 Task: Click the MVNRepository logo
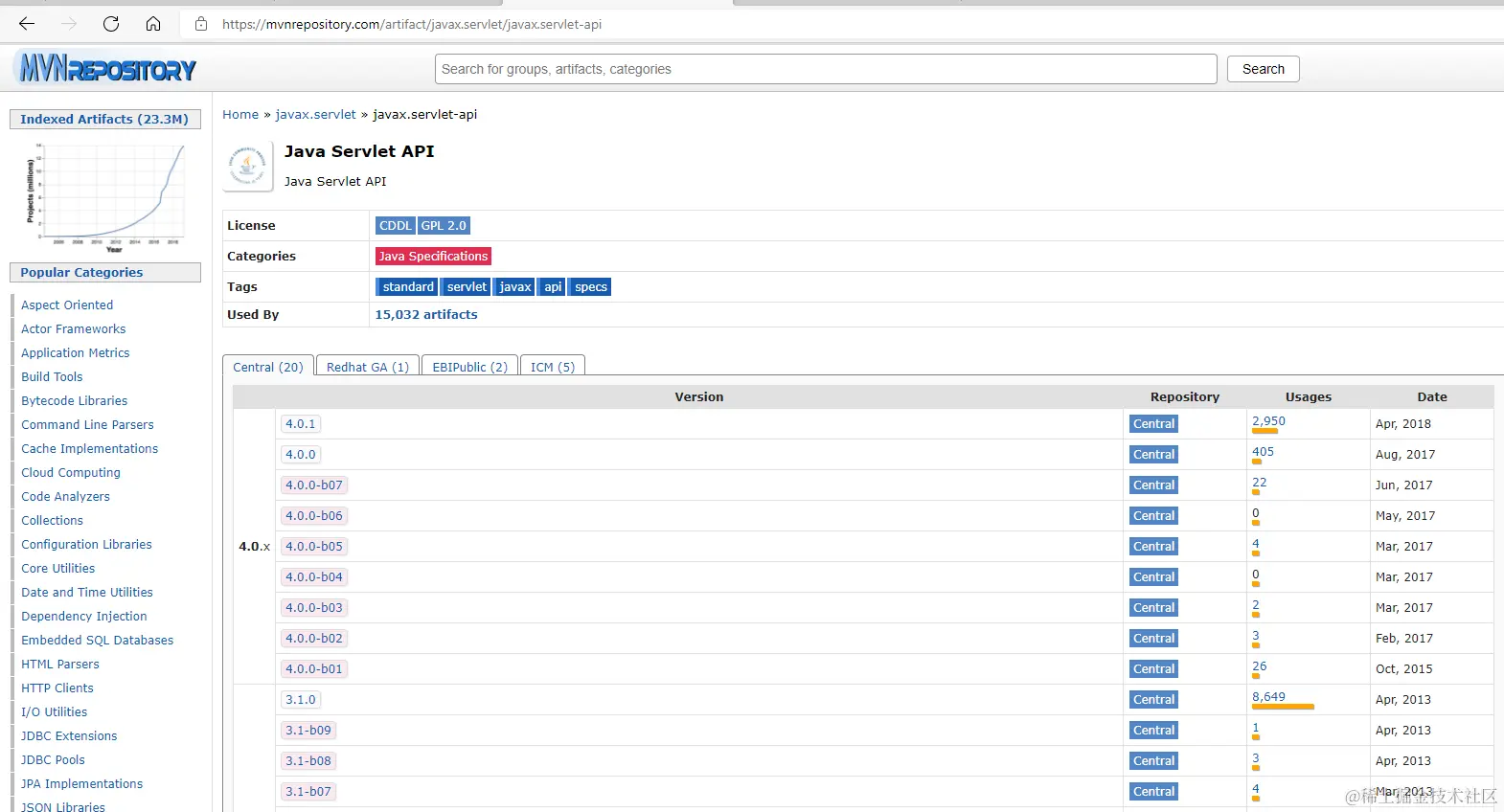coord(107,69)
